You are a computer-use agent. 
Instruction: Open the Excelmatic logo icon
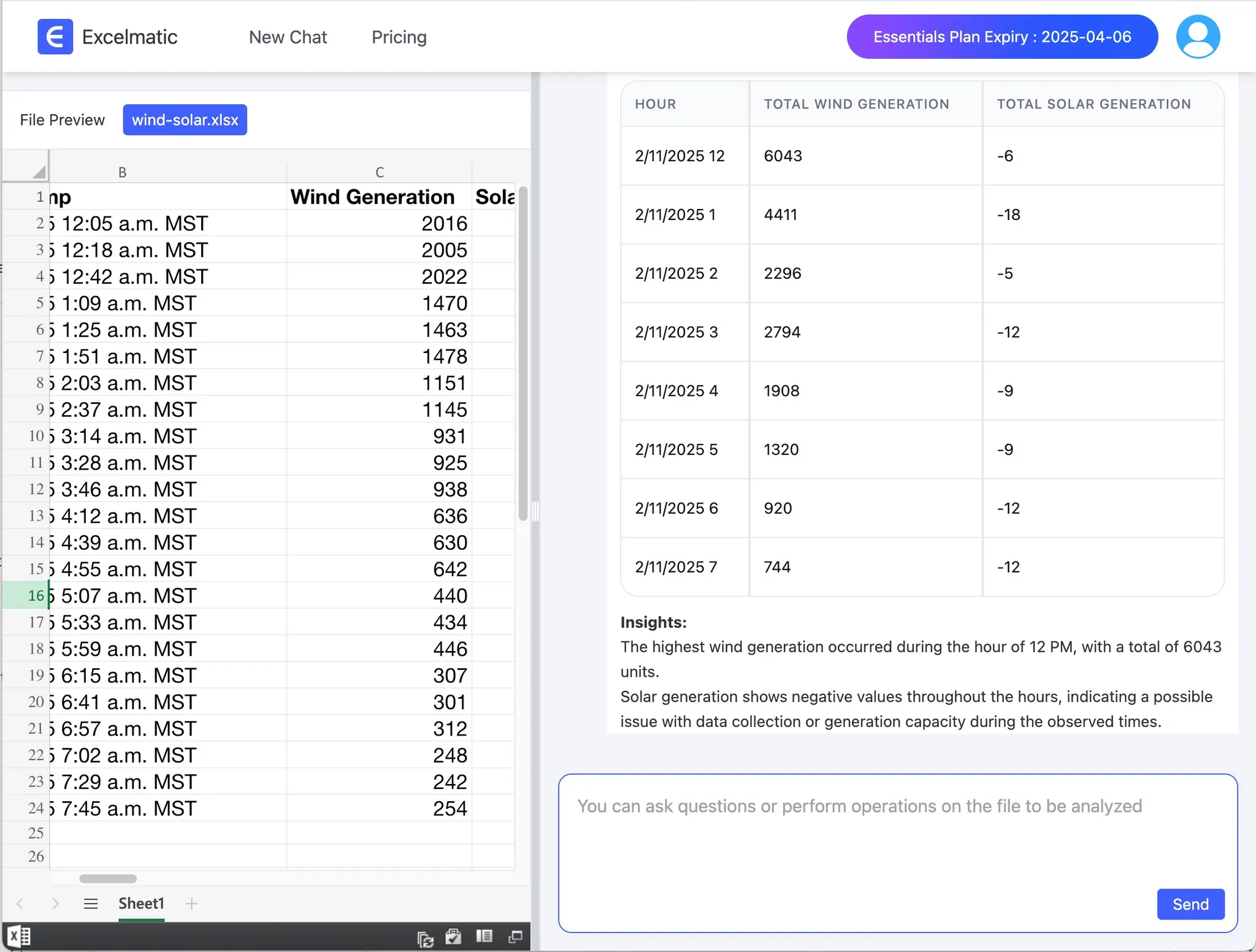(55, 36)
